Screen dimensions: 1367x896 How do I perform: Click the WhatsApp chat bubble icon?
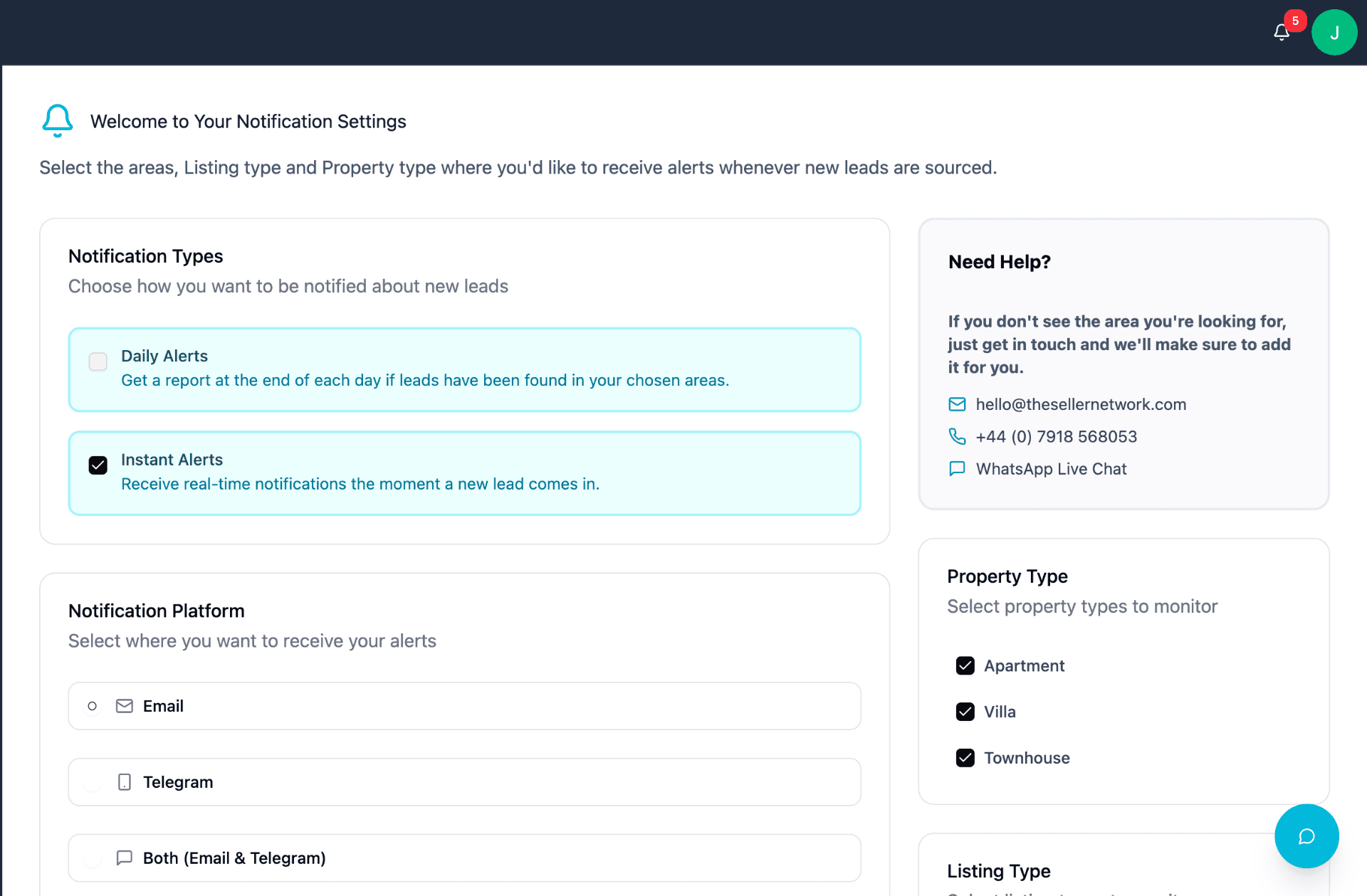point(957,468)
